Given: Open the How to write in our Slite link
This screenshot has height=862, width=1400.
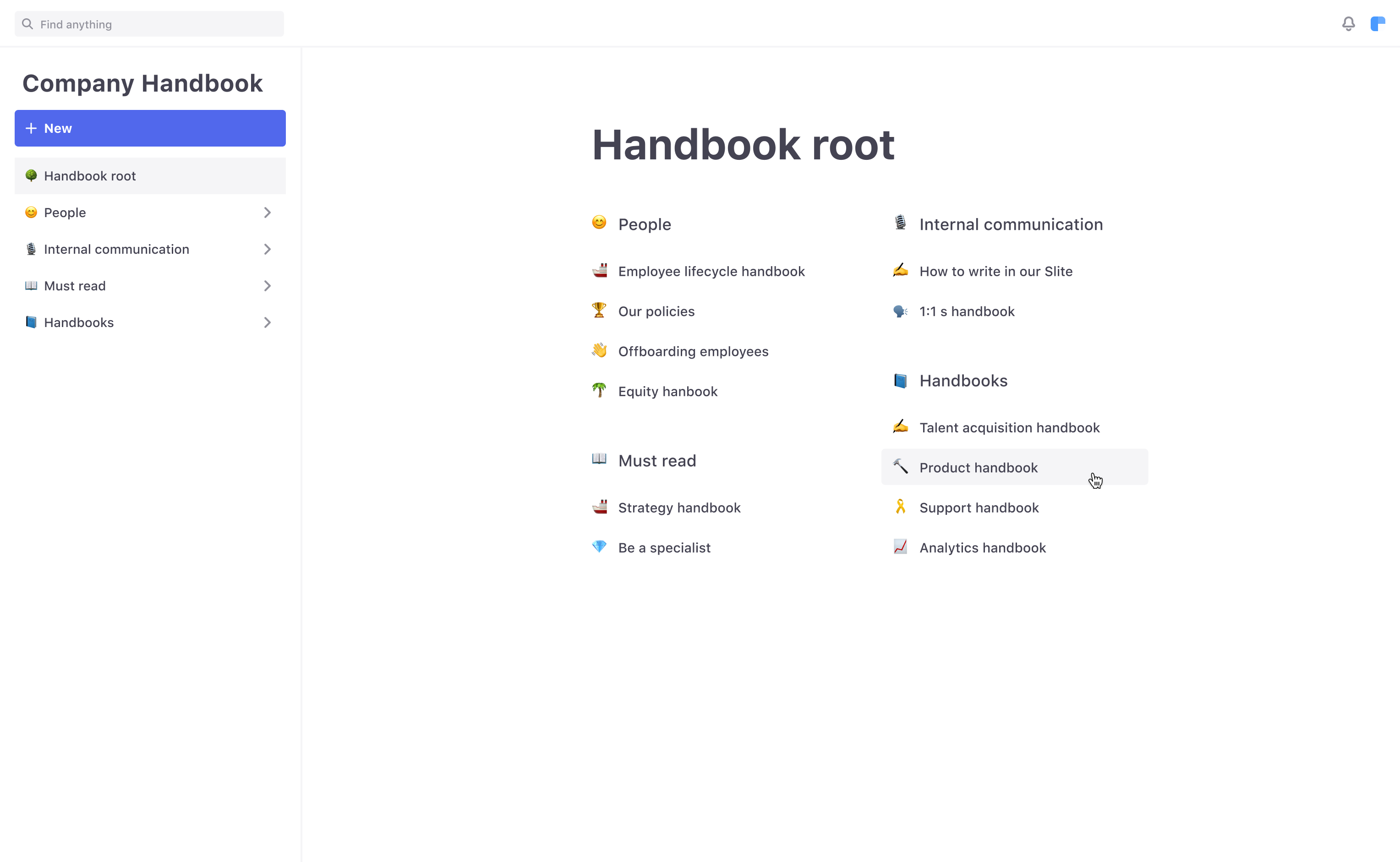Looking at the screenshot, I should click(x=995, y=271).
